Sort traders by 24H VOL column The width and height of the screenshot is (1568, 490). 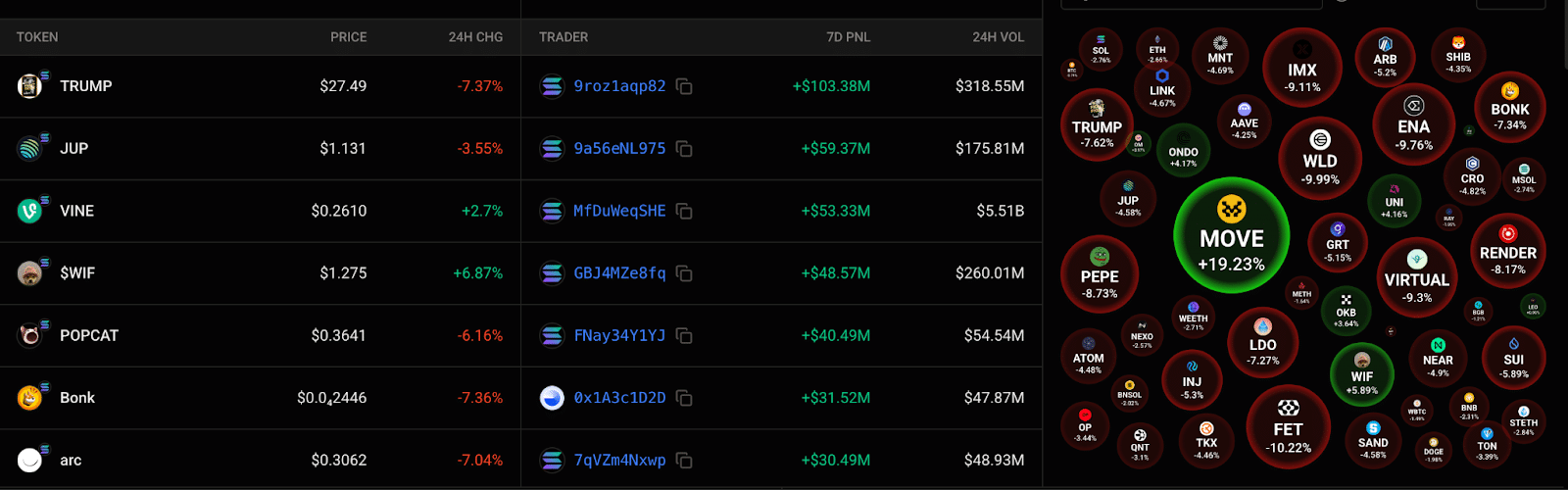pos(998,37)
